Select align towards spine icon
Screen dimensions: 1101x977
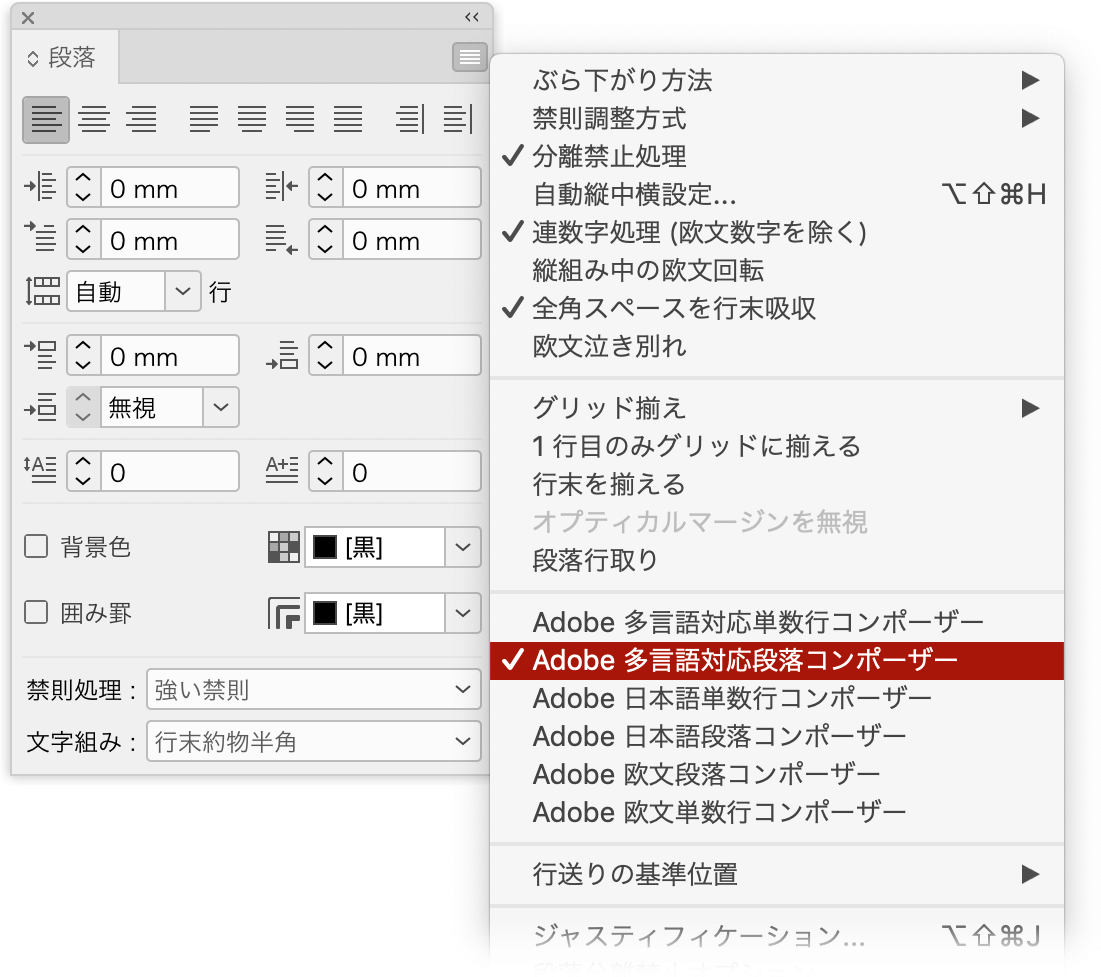click(410, 119)
